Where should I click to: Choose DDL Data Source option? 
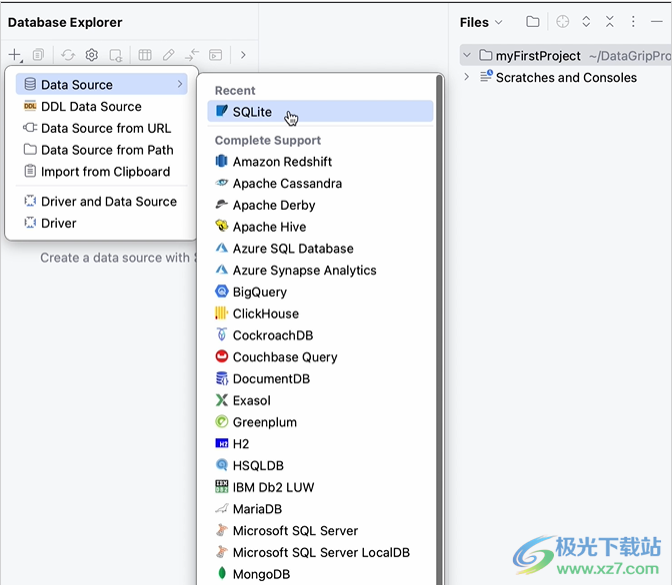102,106
